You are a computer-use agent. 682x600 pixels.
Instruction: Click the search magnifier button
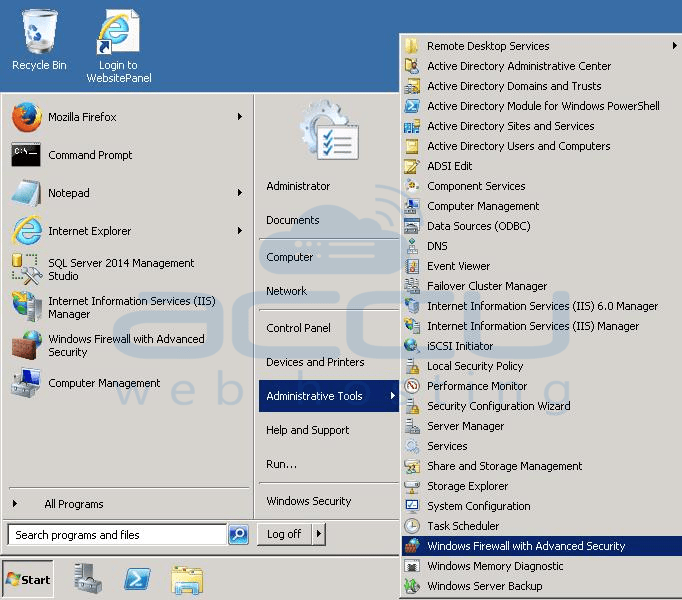click(x=238, y=534)
